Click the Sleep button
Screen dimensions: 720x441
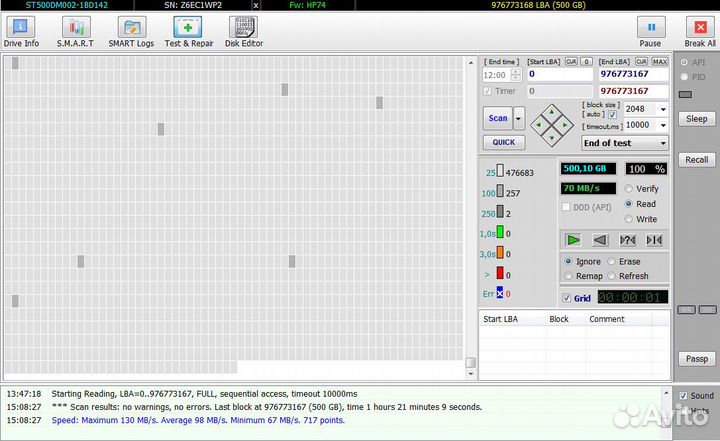coord(697,119)
